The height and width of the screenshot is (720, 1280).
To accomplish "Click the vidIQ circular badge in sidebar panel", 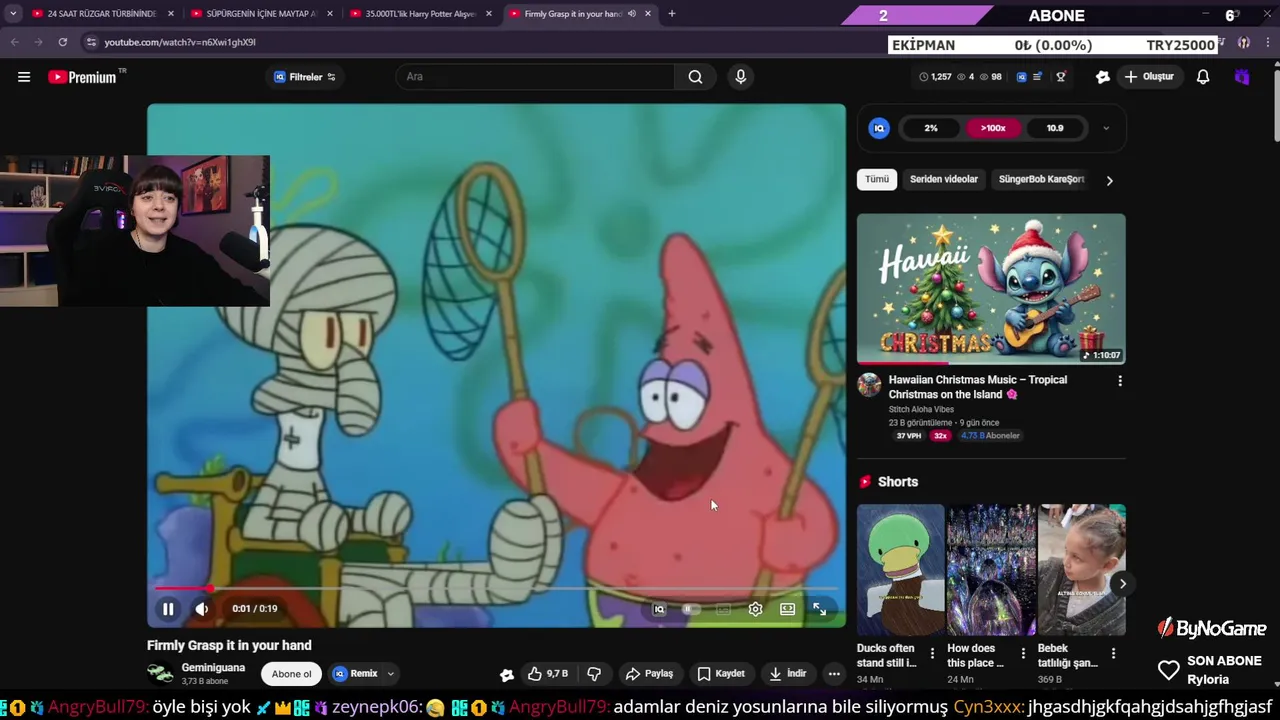I will 879,128.
